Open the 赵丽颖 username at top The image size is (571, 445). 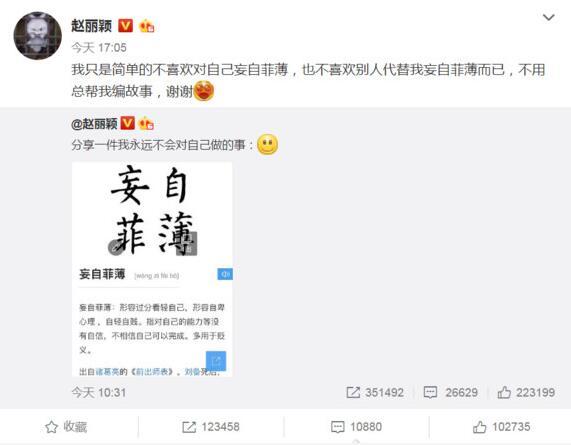click(x=91, y=26)
